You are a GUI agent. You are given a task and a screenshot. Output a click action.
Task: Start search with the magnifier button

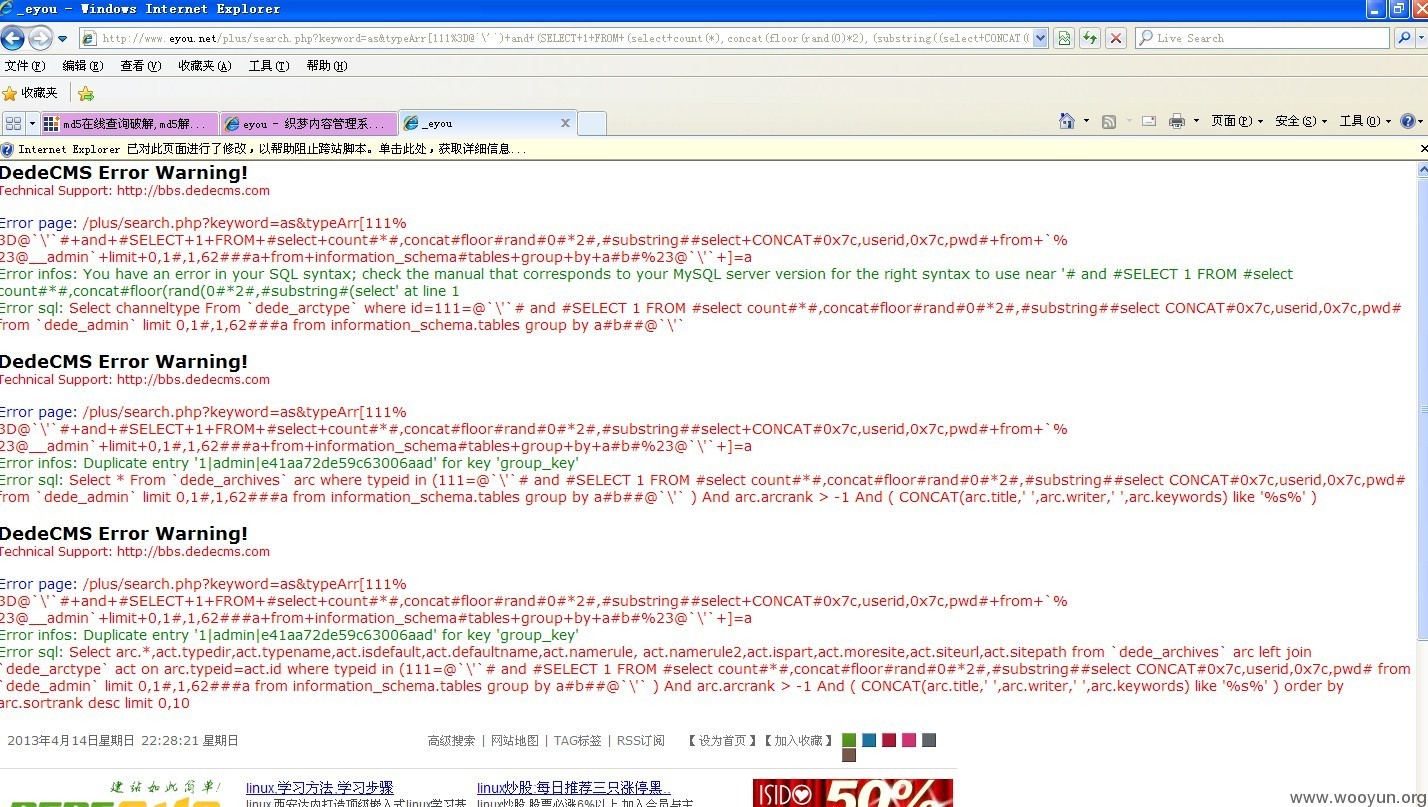click(1402, 38)
